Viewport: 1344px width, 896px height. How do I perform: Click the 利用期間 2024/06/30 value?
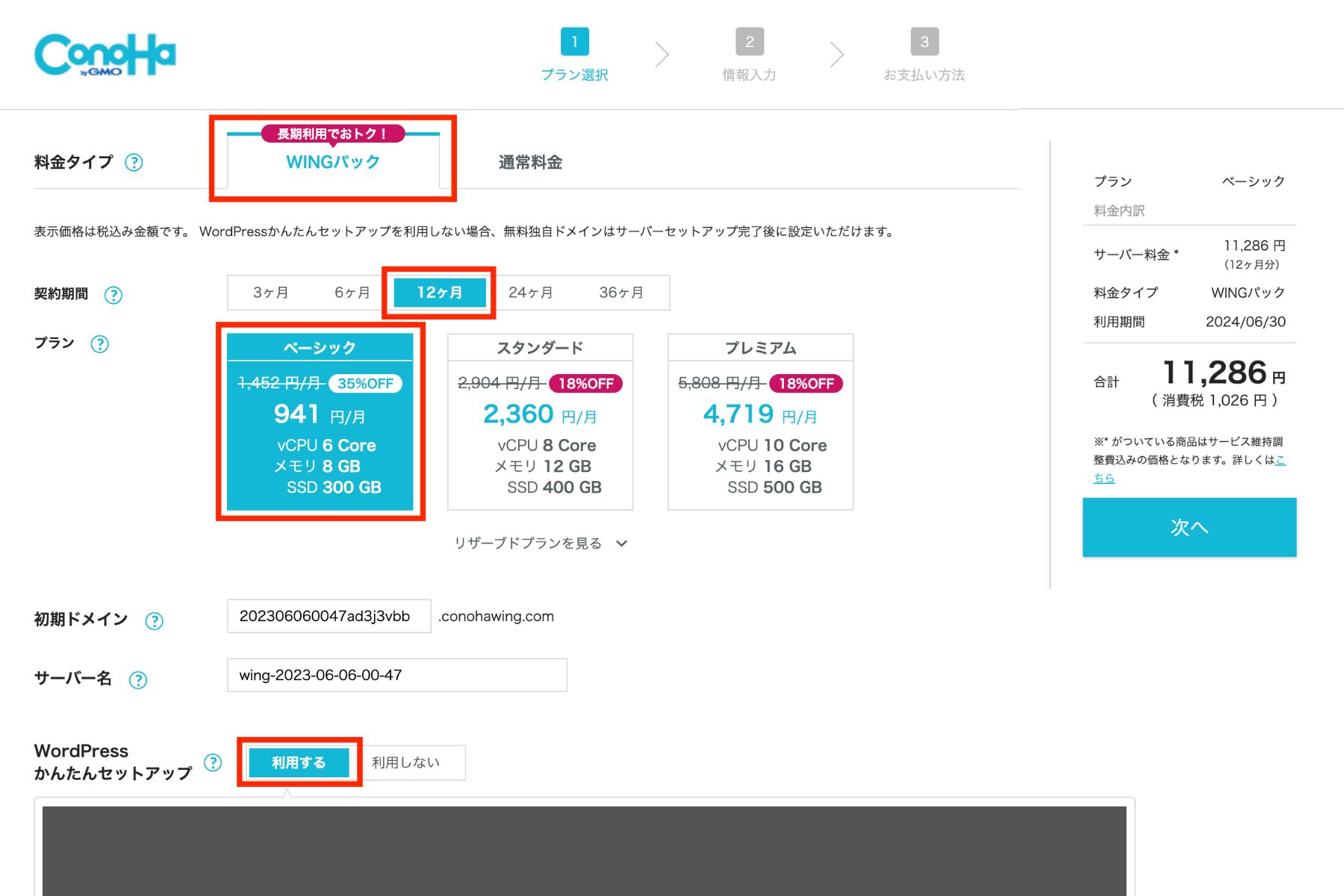pyautogui.click(x=1245, y=322)
